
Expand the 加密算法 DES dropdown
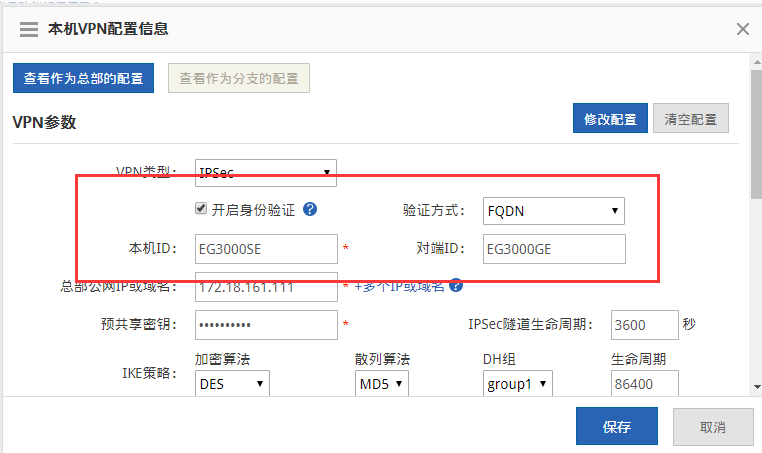[x=232, y=383]
